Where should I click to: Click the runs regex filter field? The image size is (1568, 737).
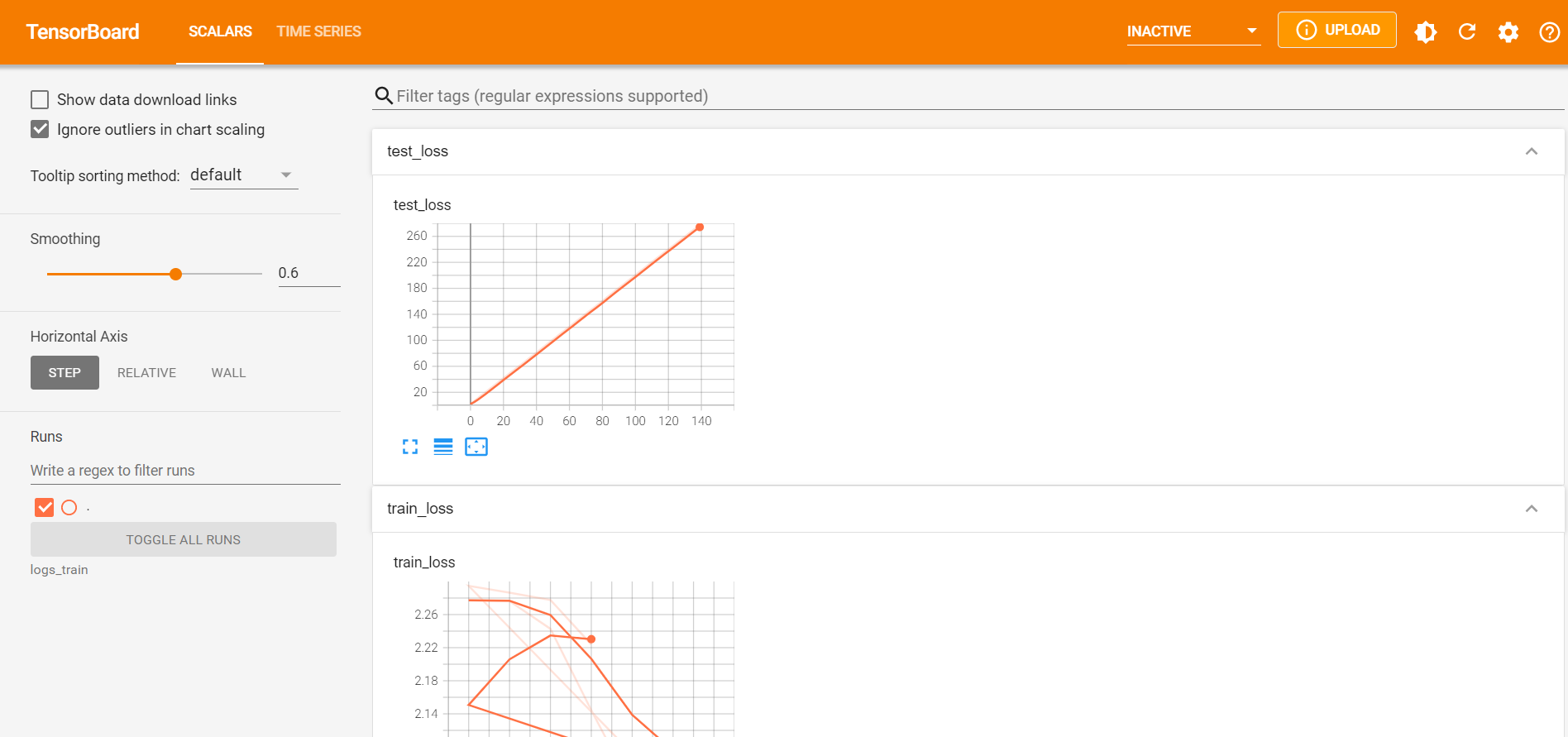click(185, 471)
